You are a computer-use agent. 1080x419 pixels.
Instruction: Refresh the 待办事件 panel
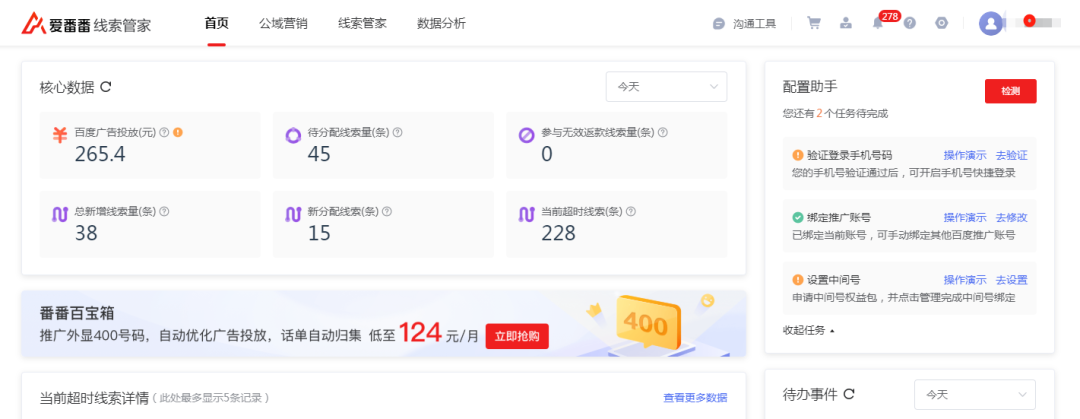[x=849, y=394]
